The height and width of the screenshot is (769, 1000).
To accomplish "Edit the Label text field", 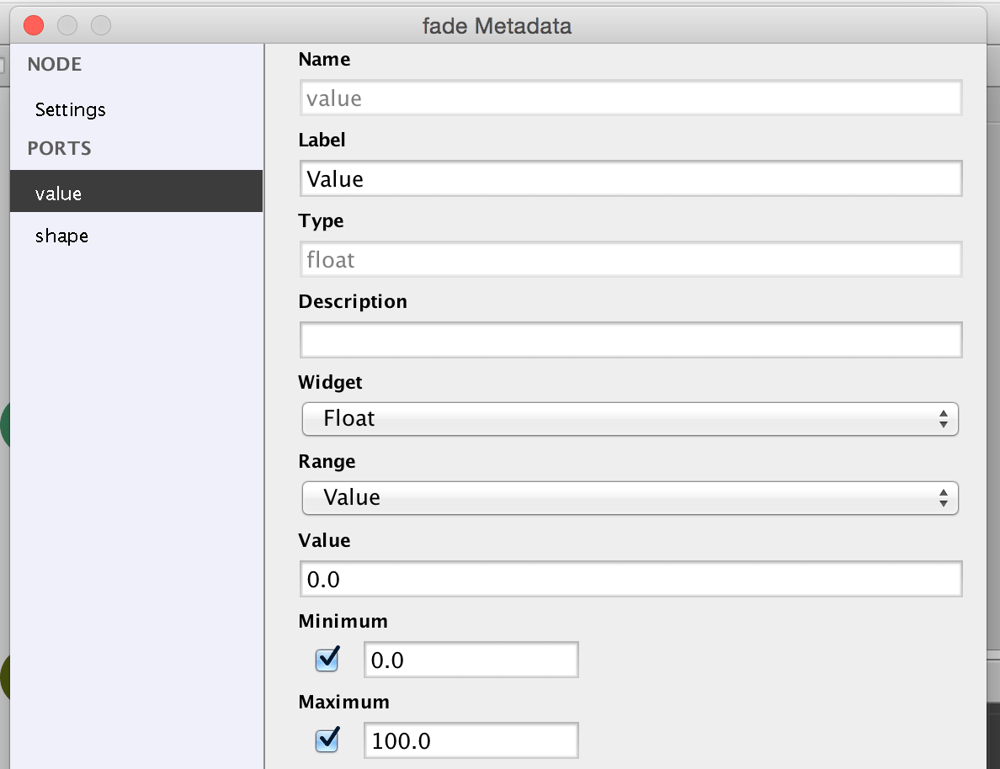I will coord(631,179).
